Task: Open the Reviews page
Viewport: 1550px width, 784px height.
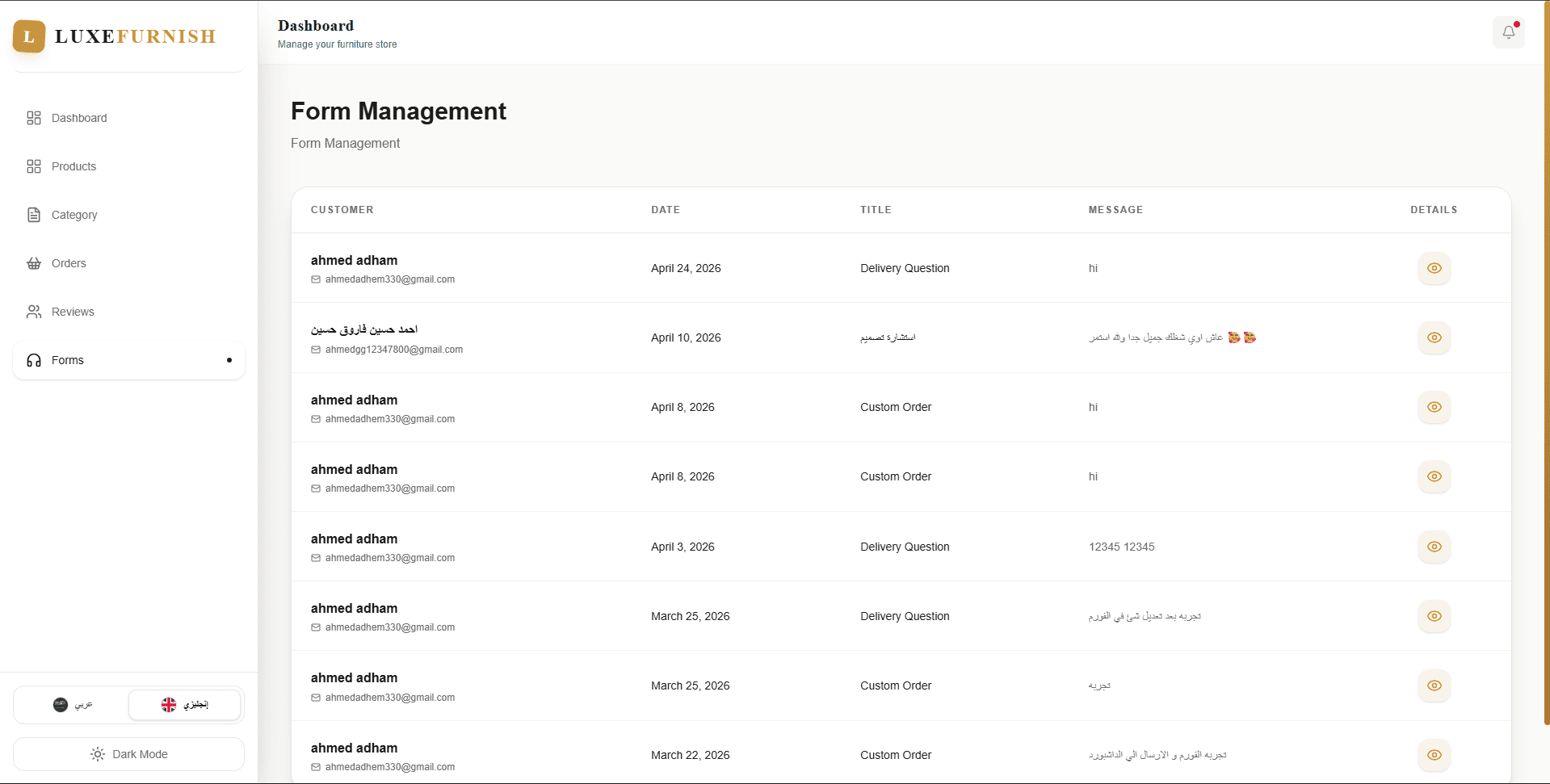Action: click(128, 312)
